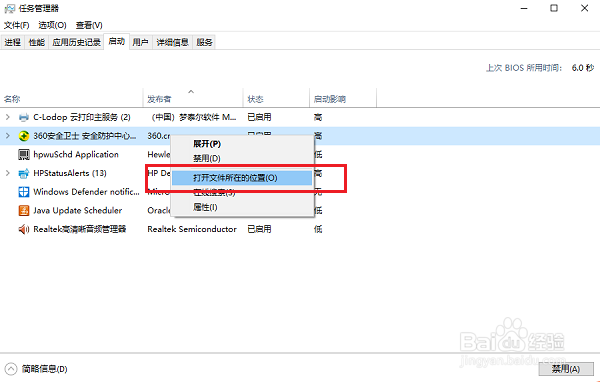Open the 文件(F) menu

coord(16,25)
